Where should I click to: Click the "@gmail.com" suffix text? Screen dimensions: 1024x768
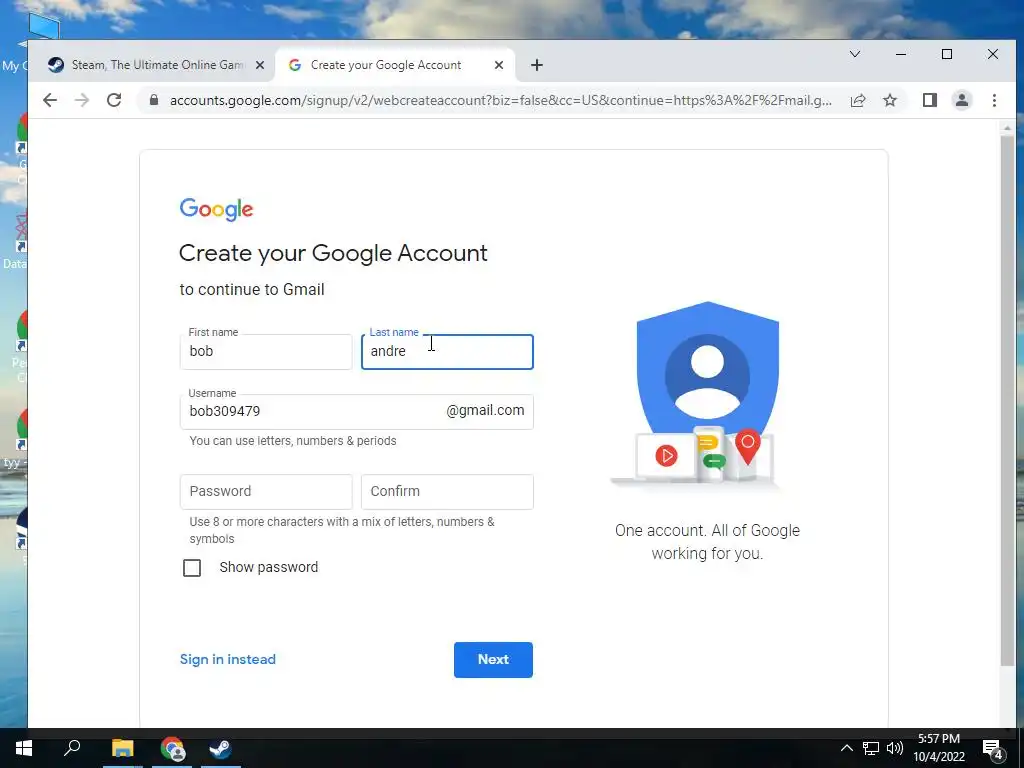[x=485, y=410]
